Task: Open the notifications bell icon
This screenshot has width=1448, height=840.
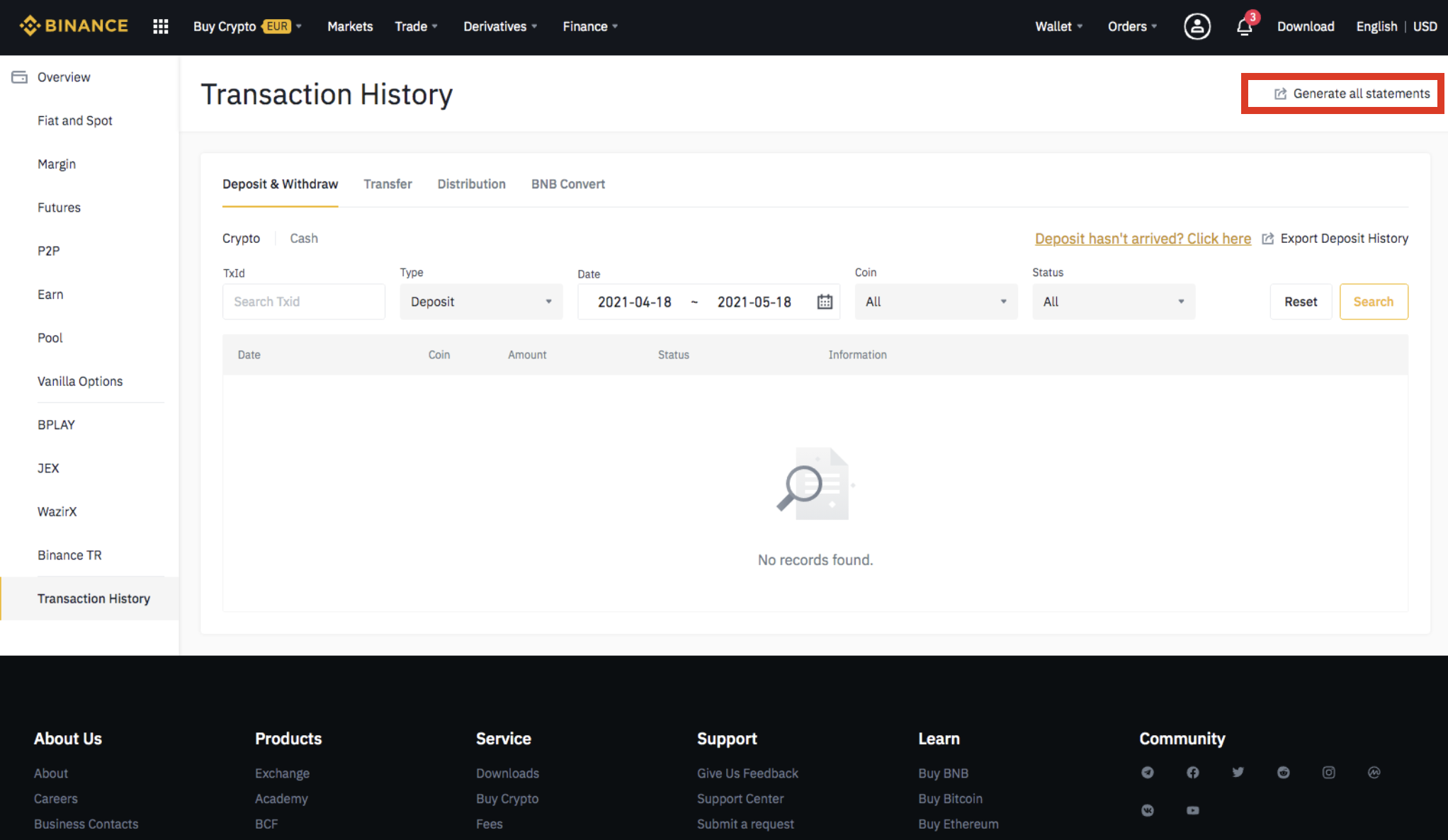Action: pos(1245,26)
